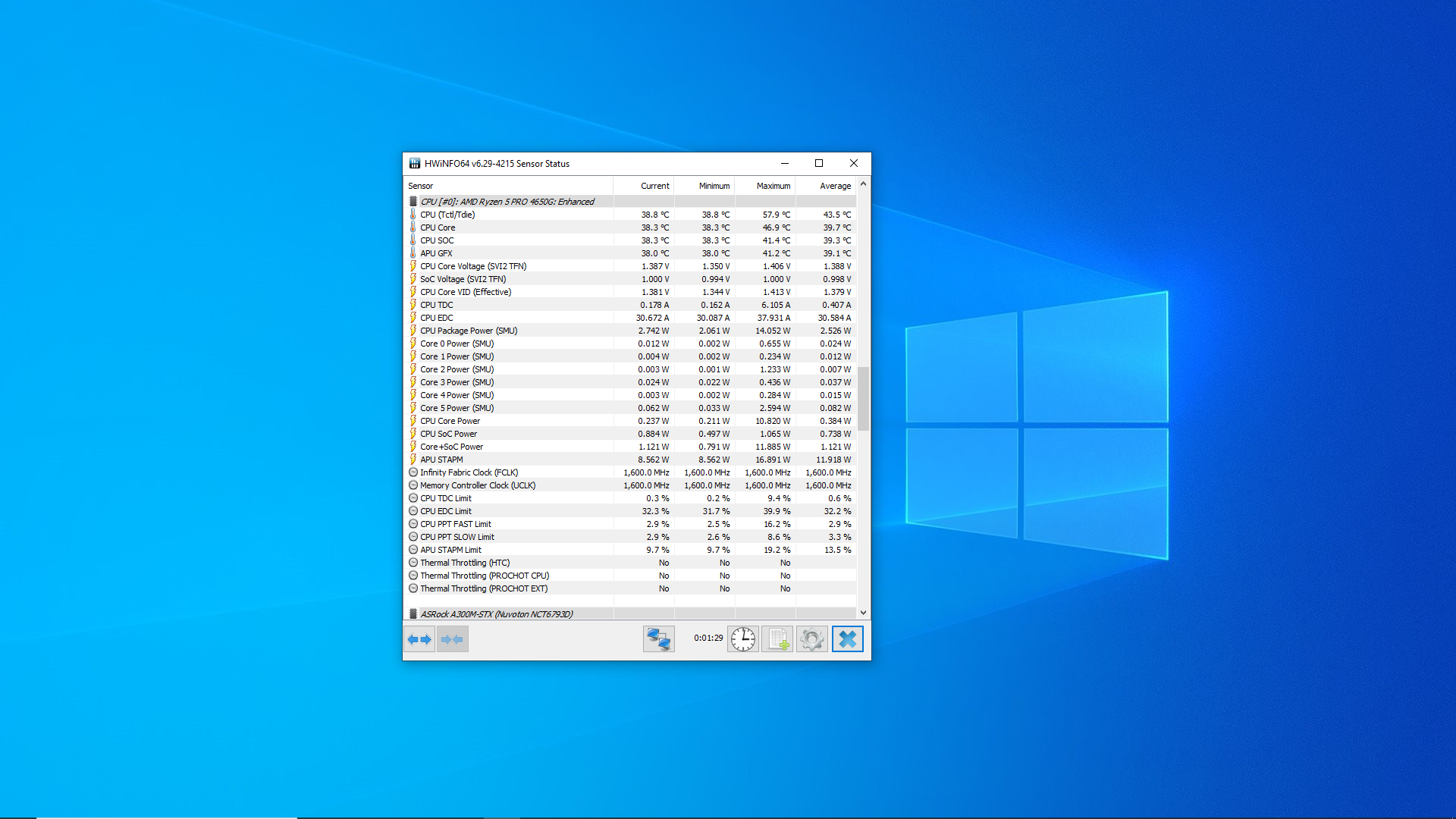
Task: Select the CPU (Tctl/Tdie) sensor row
Action: (x=447, y=215)
